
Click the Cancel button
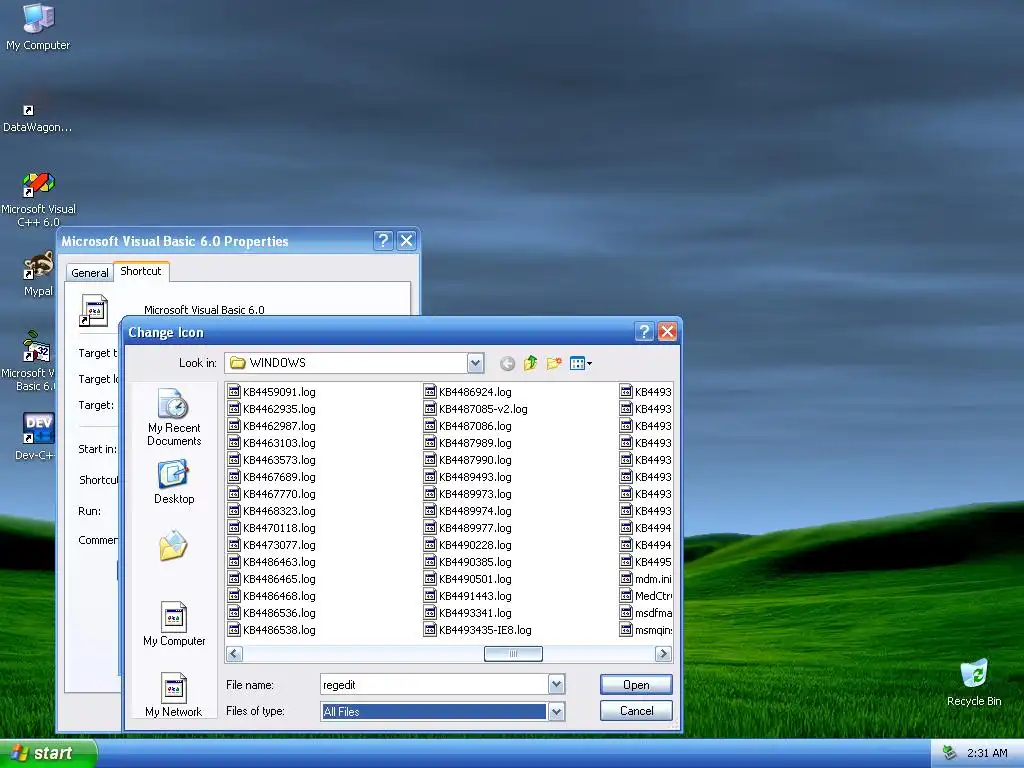point(636,711)
